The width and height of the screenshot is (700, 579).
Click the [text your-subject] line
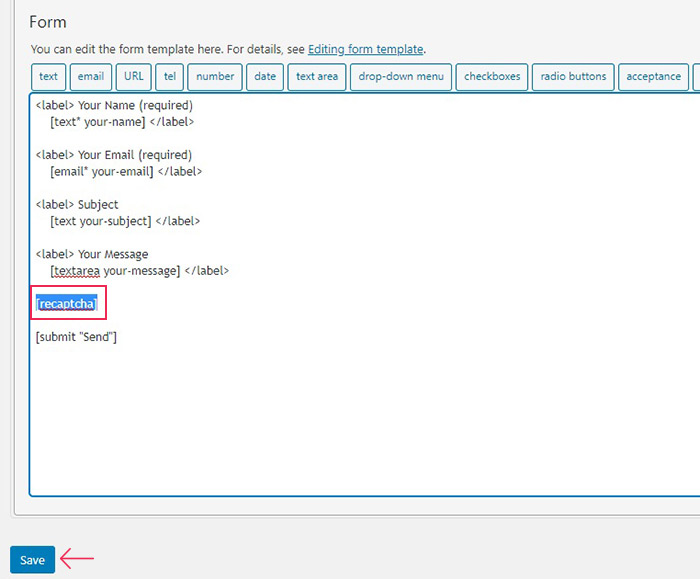[125, 221]
